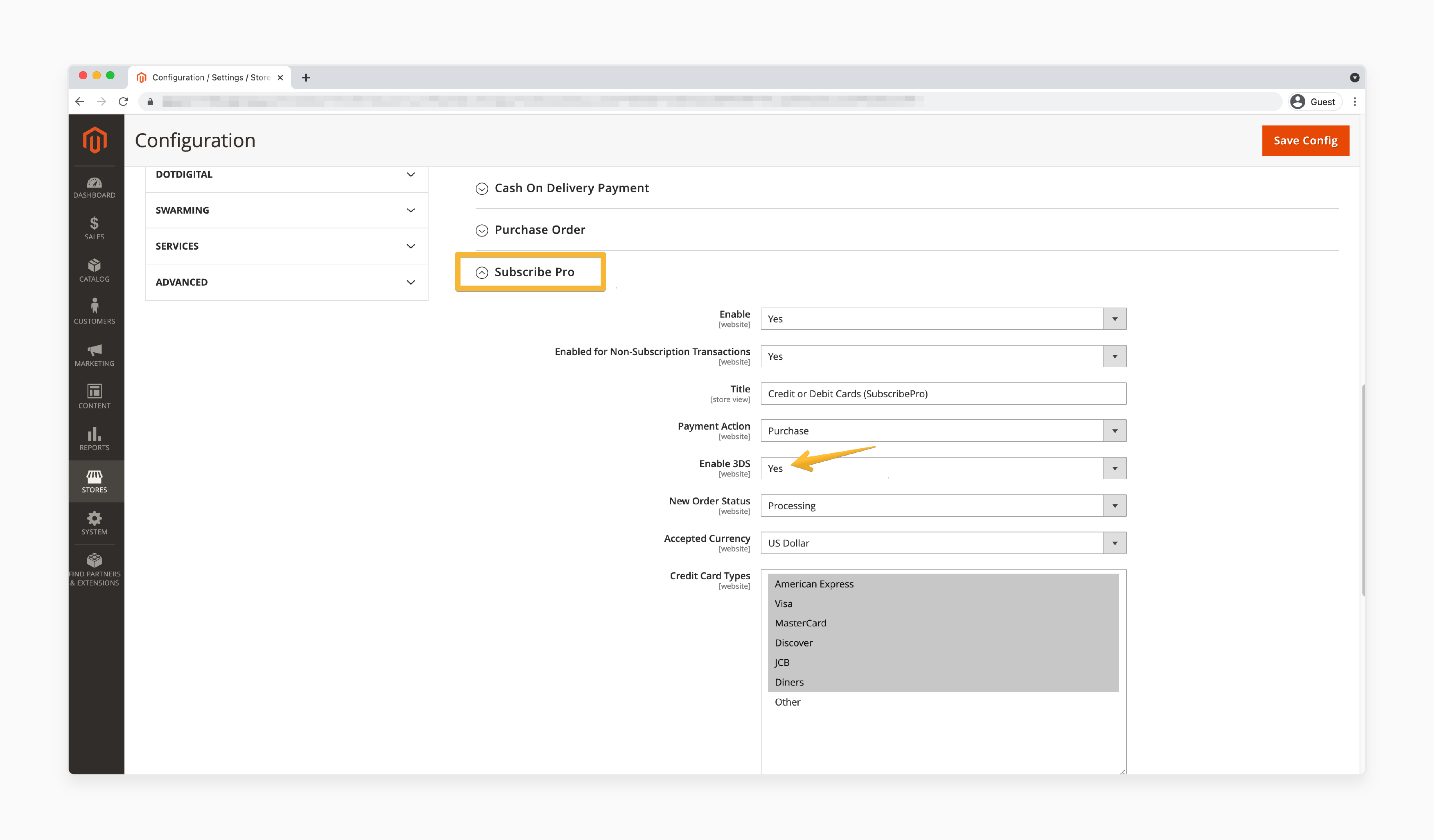Expand the SWARMING section
This screenshot has width=1434, height=840.
pos(286,210)
